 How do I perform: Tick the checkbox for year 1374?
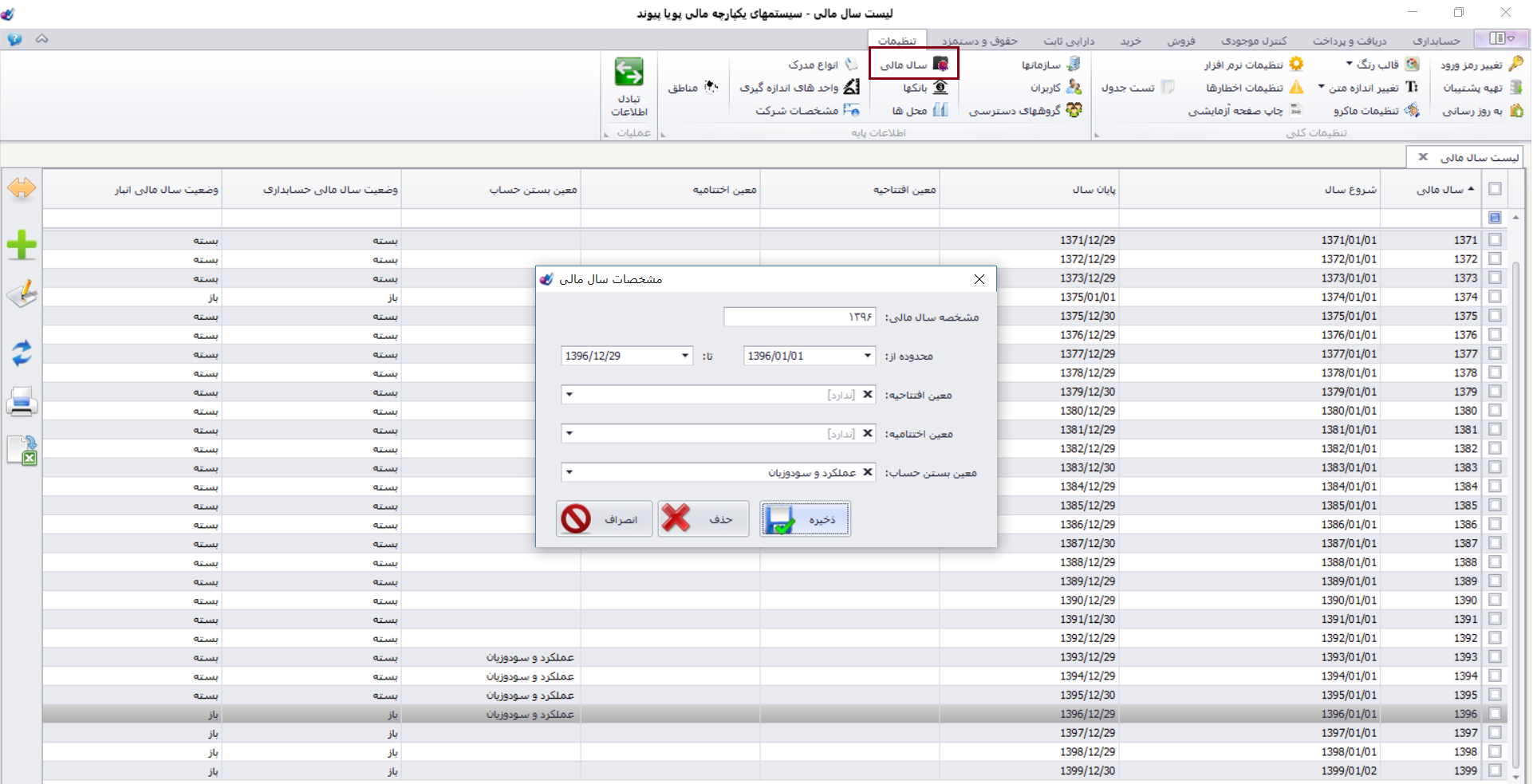click(1495, 297)
